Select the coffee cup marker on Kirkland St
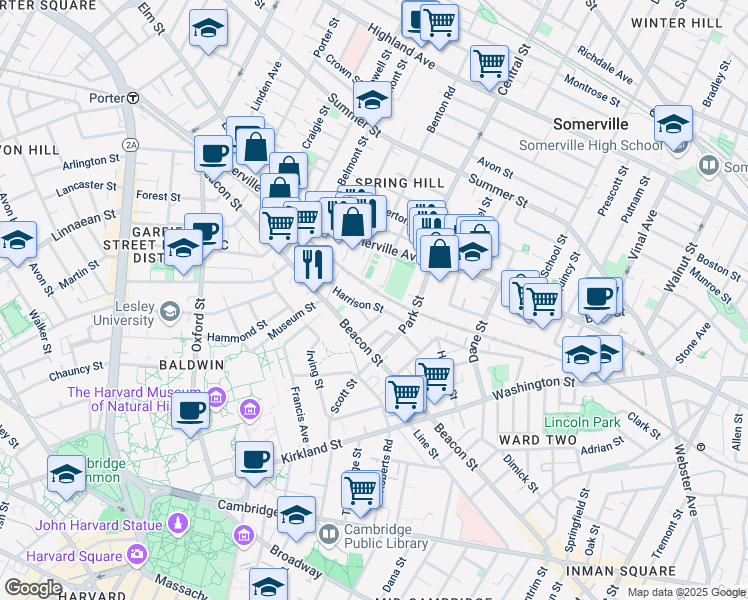The height and width of the screenshot is (600, 748). pyautogui.click(x=254, y=463)
